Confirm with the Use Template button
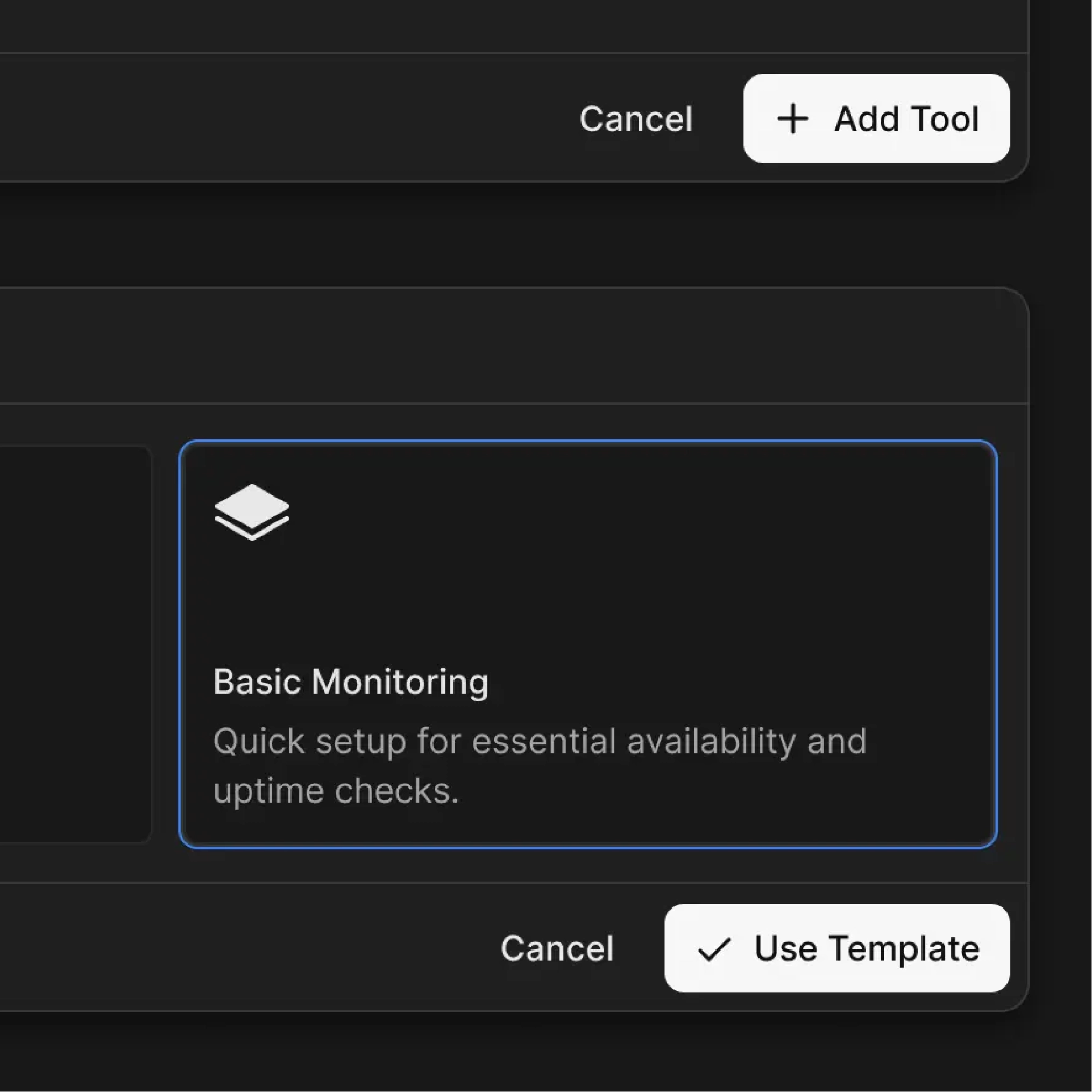This screenshot has width=1092, height=1092. click(x=836, y=948)
